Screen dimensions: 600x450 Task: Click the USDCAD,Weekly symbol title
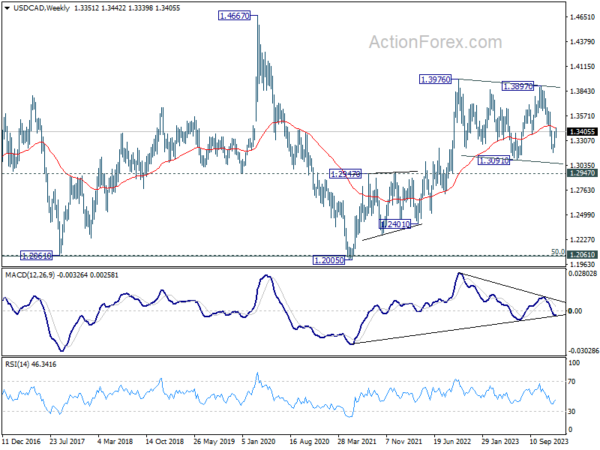(41, 8)
